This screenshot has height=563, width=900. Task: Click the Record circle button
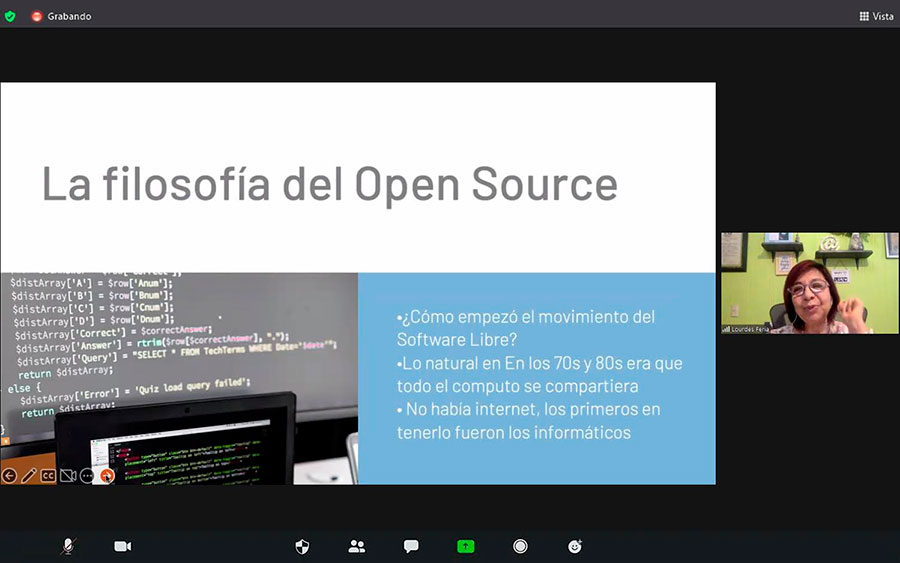(520, 546)
